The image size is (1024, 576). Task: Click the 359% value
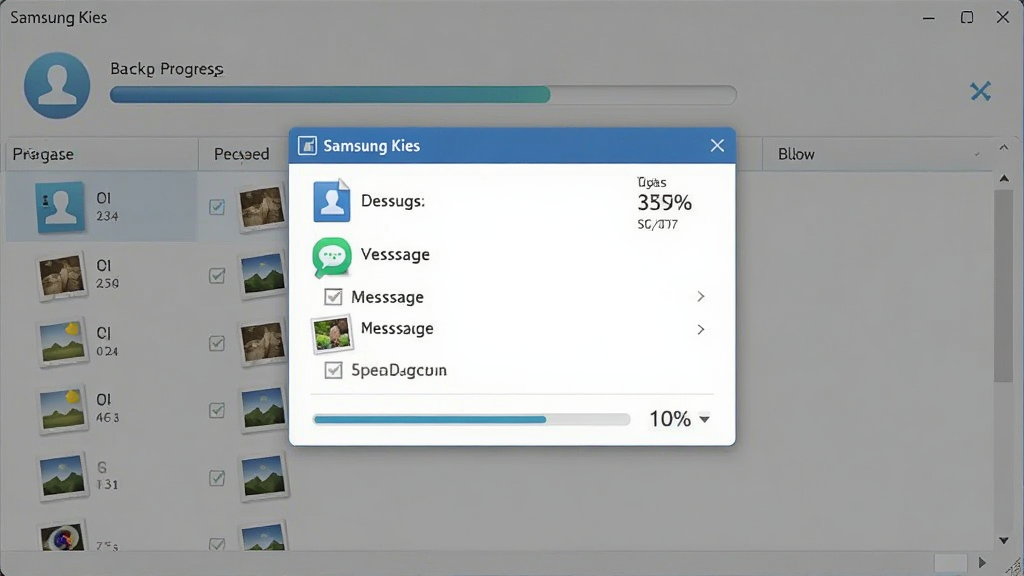coord(664,203)
